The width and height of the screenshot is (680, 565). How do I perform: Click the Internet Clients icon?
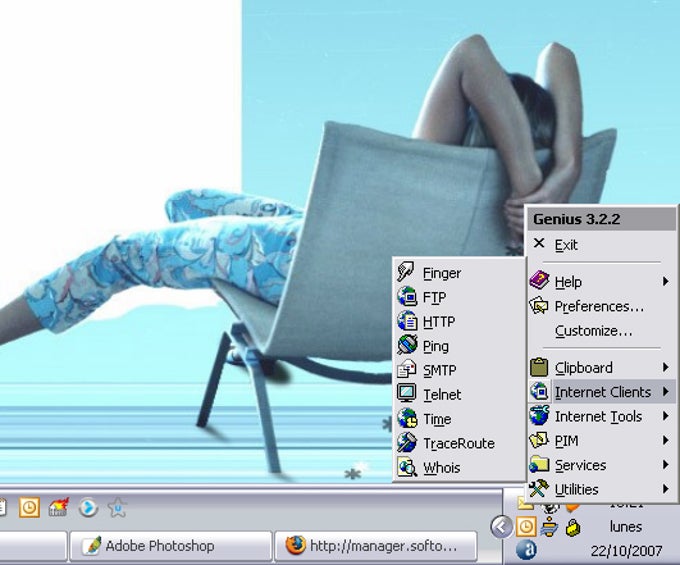coord(539,392)
